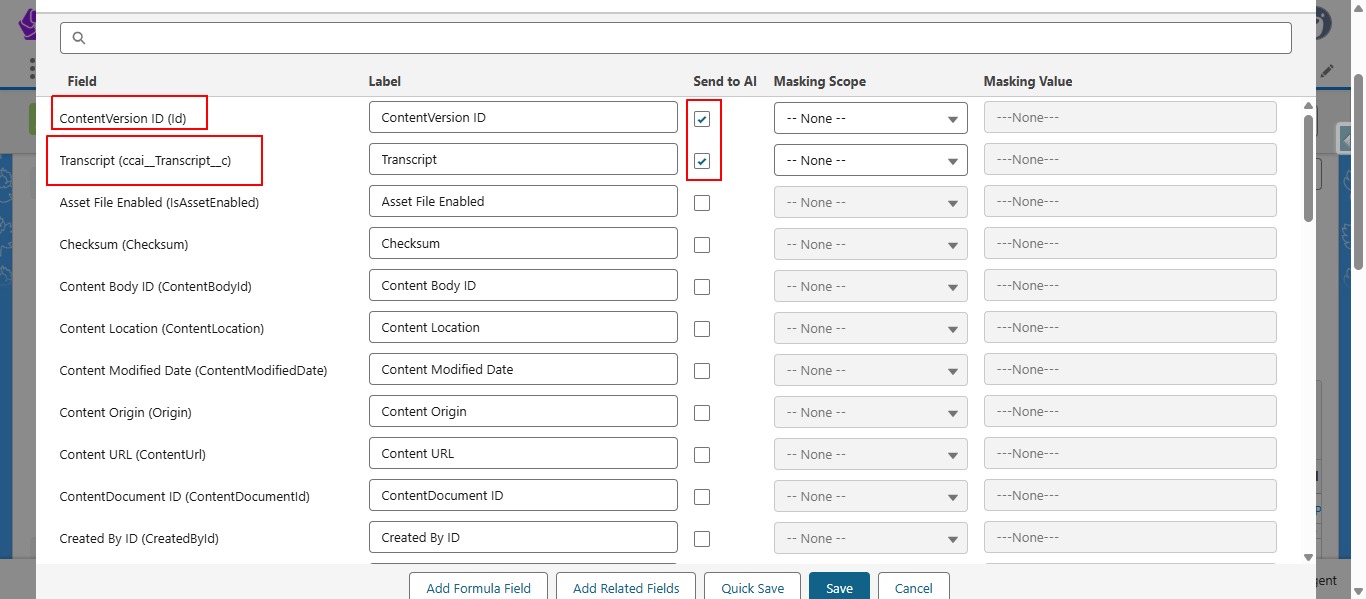Screen dimensions: 1366x599
Task: Click the magnifier icon in the search bar
Action: click(79, 38)
